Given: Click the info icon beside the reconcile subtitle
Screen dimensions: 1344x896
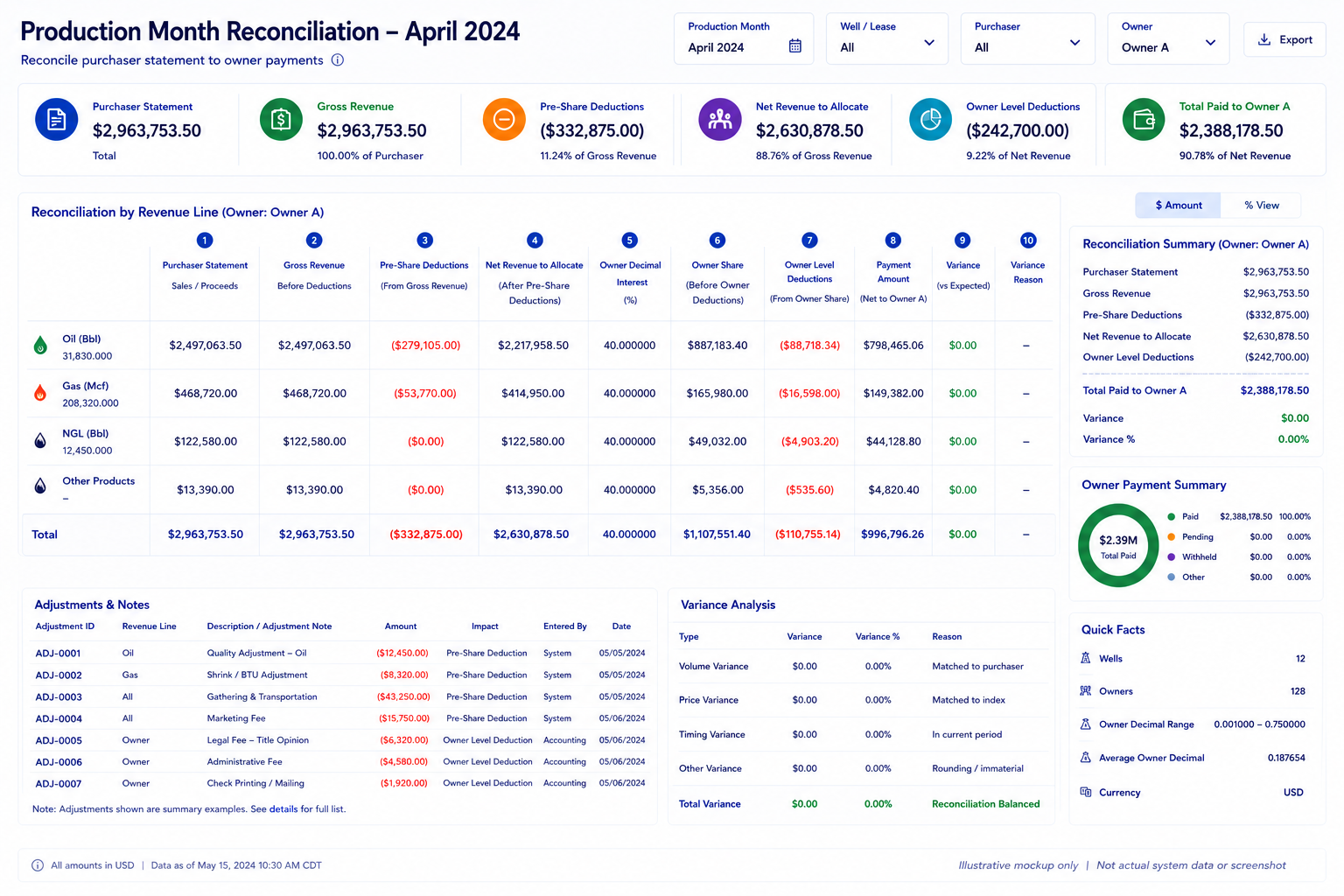Looking at the screenshot, I should pyautogui.click(x=338, y=60).
